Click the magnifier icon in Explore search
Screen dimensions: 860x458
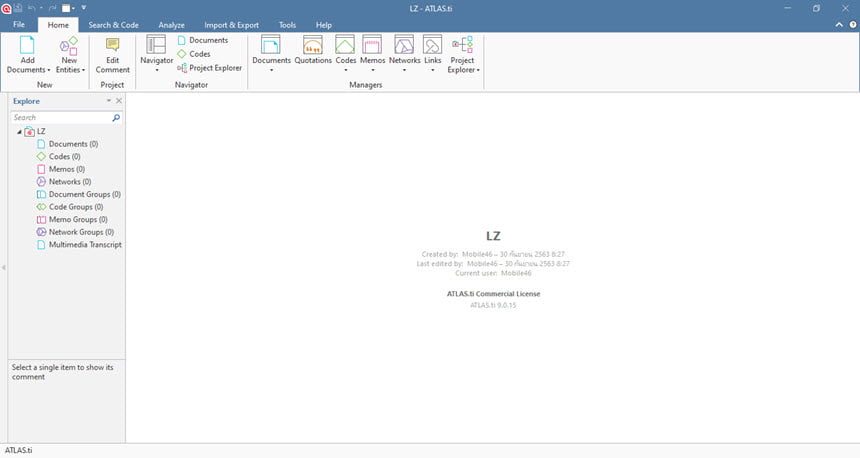tap(116, 117)
